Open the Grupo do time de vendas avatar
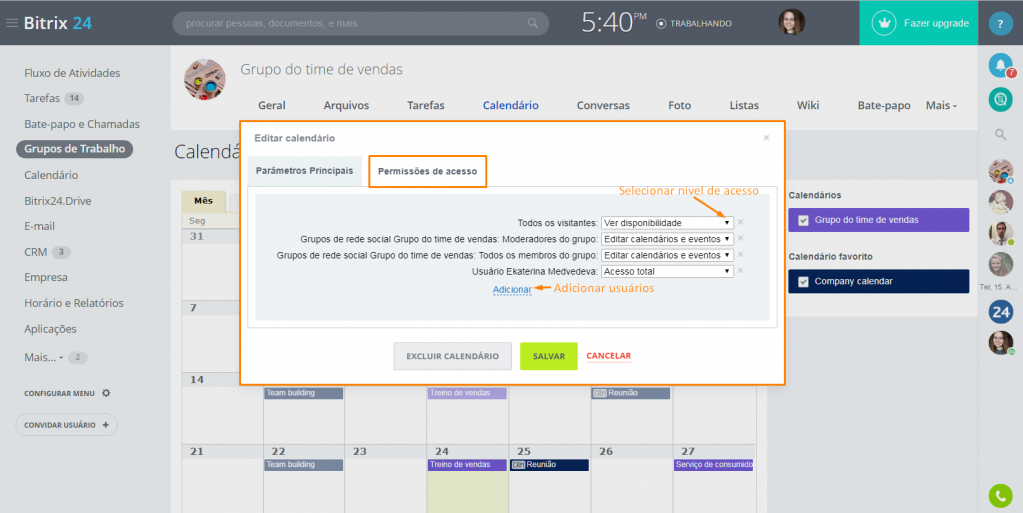This screenshot has width=1023, height=513. pyautogui.click(x=205, y=80)
